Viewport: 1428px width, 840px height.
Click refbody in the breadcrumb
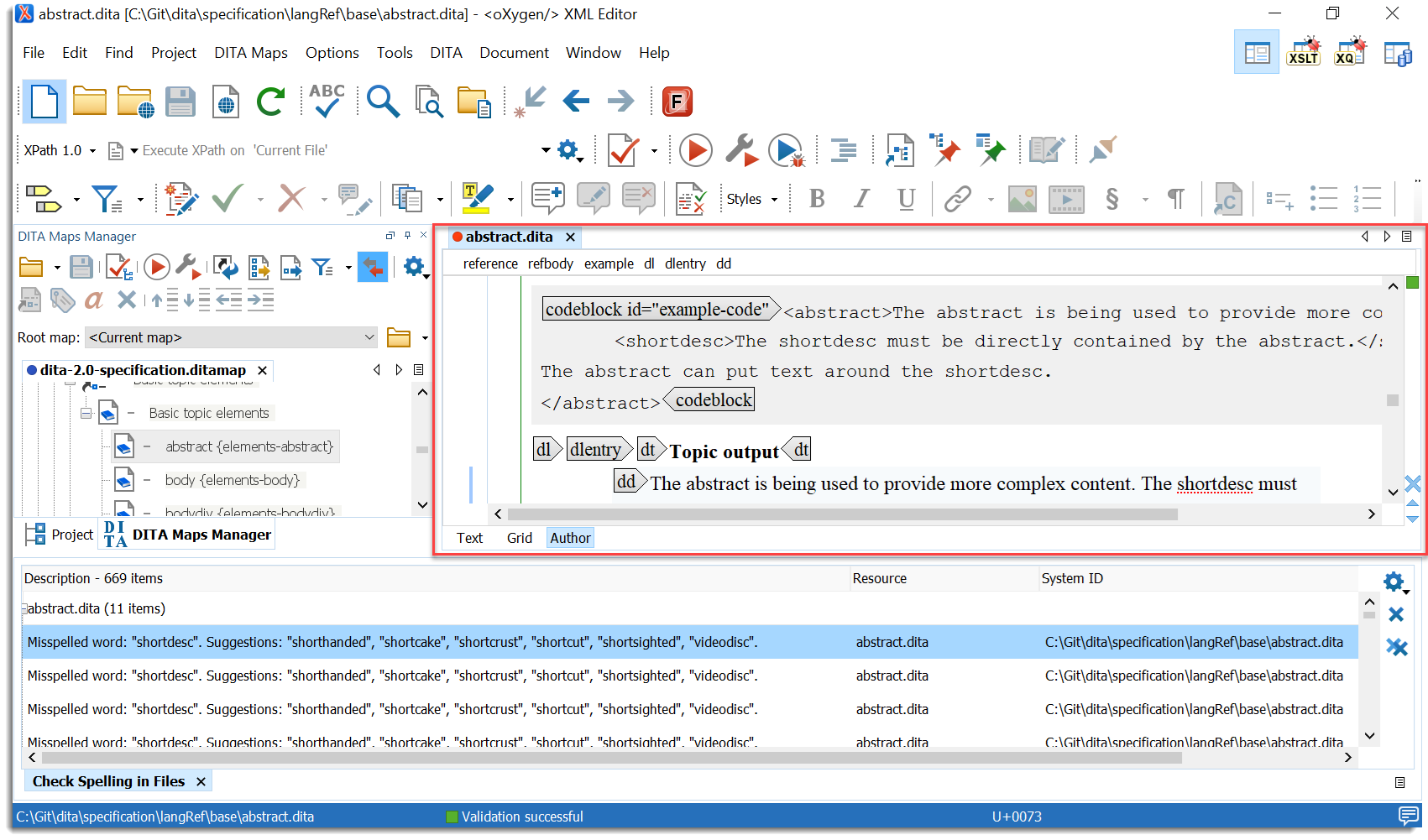[x=551, y=263]
